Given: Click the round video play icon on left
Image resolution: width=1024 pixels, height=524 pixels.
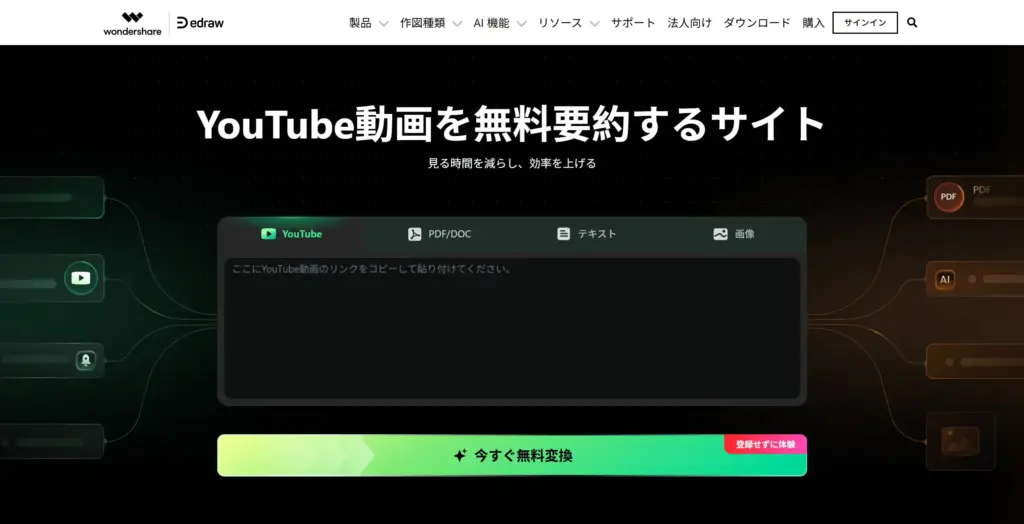Looking at the screenshot, I should (81, 278).
